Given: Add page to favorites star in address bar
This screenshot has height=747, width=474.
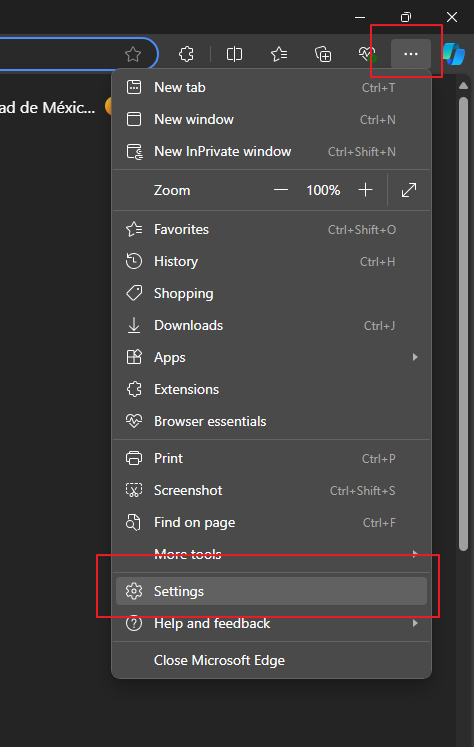Looking at the screenshot, I should 133,54.
